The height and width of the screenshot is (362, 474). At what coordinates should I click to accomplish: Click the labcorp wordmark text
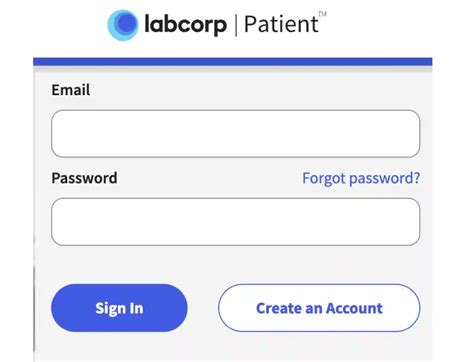(x=185, y=24)
